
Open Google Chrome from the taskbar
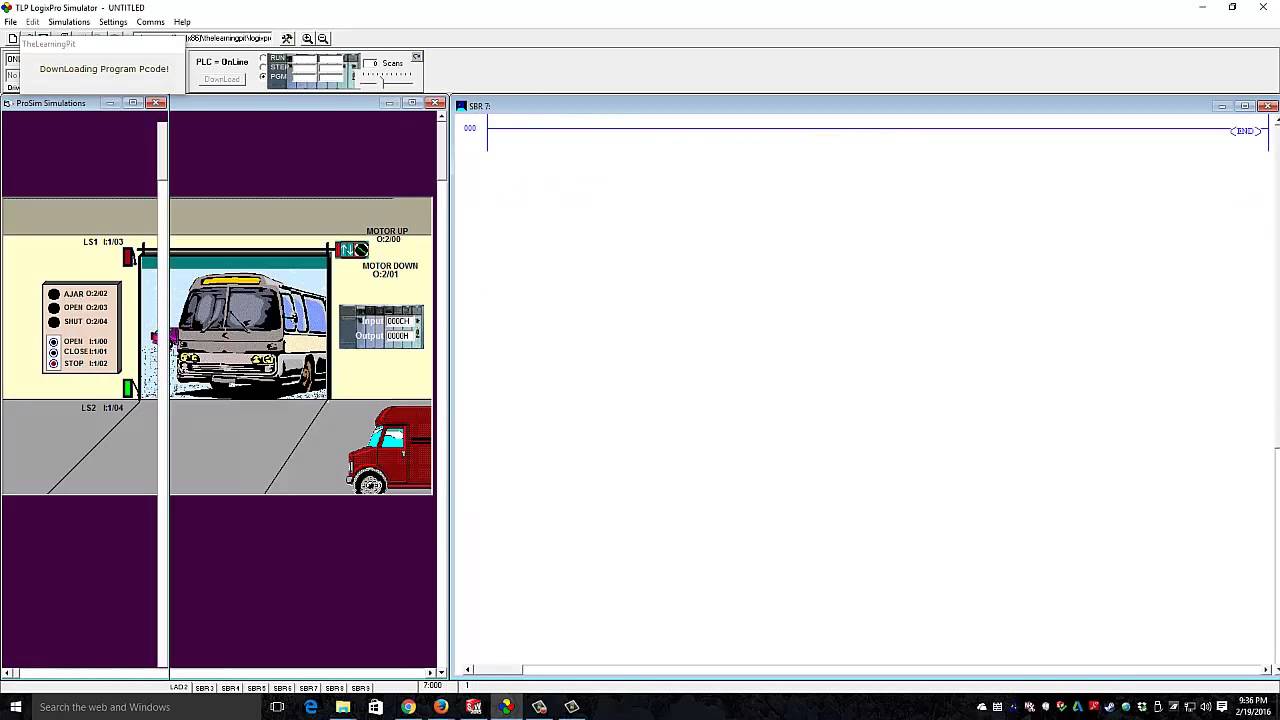408,707
